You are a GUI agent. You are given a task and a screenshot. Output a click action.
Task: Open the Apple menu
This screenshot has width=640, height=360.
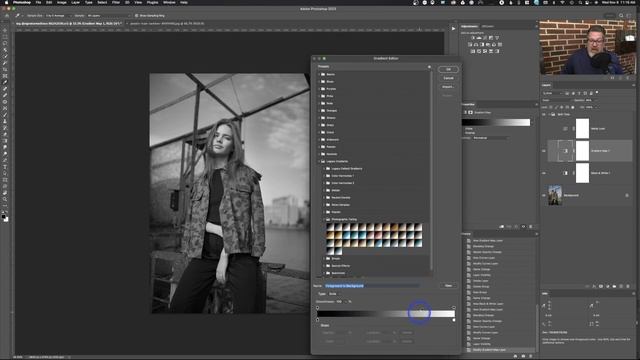[x=7, y=2]
